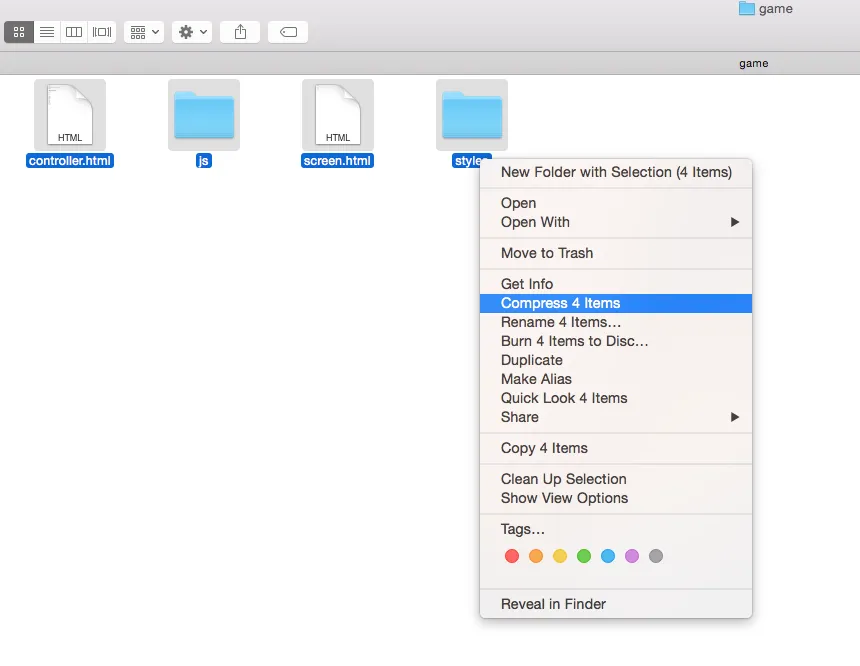The height and width of the screenshot is (666, 860).
Task: Apply the green tag color
Action: [584, 556]
